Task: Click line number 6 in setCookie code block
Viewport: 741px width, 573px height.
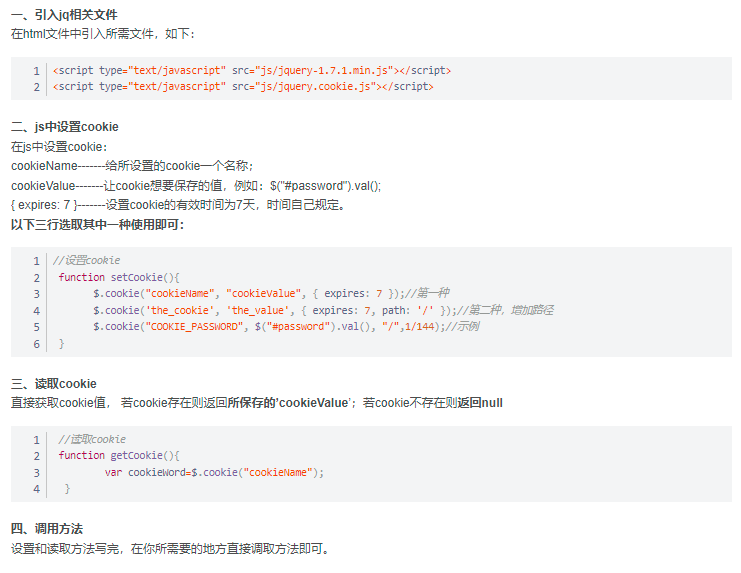Action: point(36,344)
